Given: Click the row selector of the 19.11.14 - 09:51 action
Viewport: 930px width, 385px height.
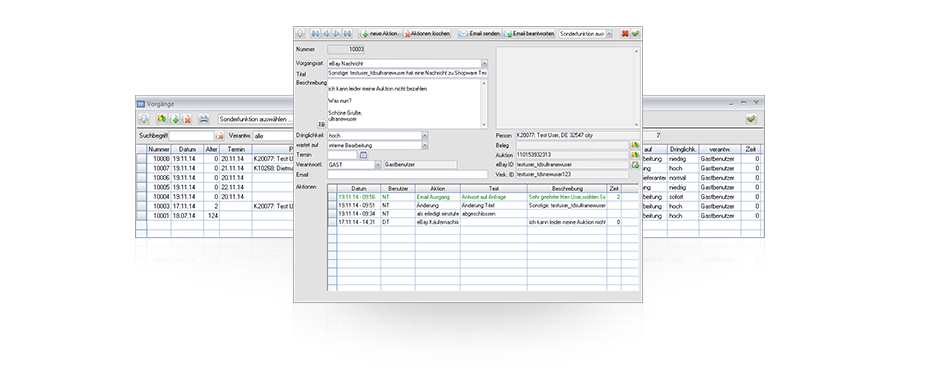Looking at the screenshot, I should pyautogui.click(x=332, y=205).
